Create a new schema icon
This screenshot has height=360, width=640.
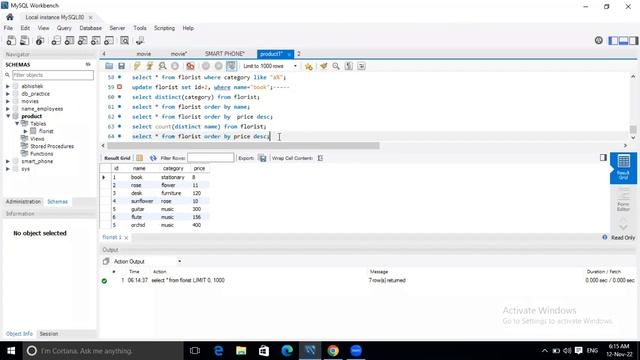coord(56,40)
